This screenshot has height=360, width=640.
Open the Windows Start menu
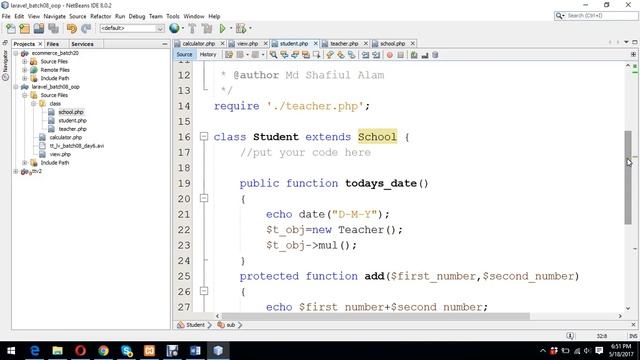click(11, 351)
